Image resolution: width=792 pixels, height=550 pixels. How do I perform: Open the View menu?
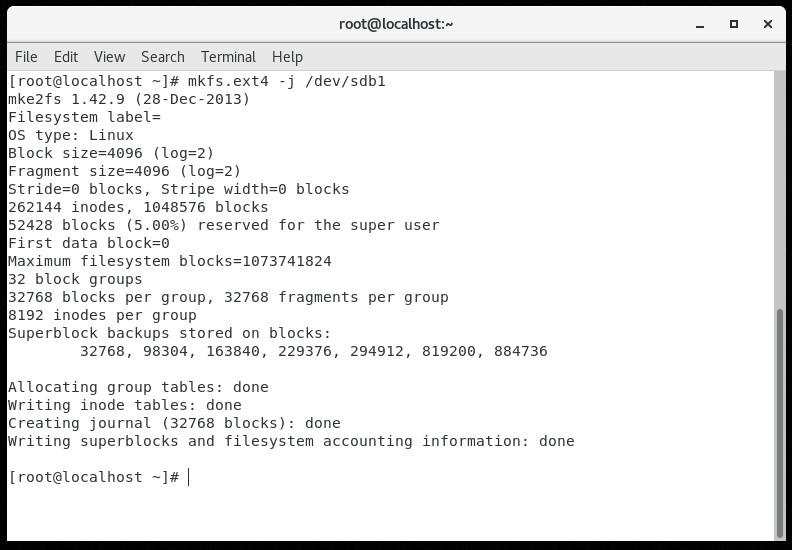[x=109, y=57]
